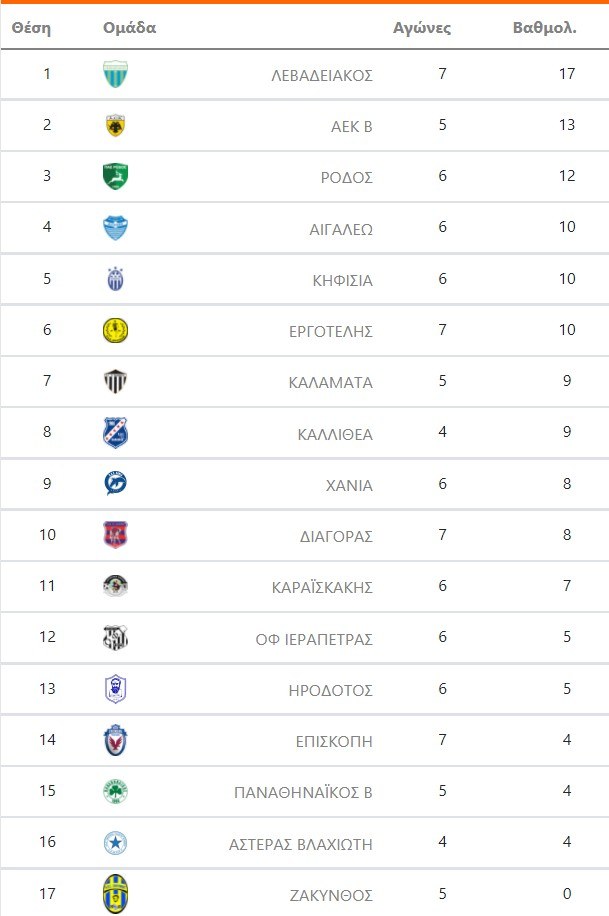
Task: Click the ΚΑΛΛΙΘΕΑ blue shield crest
Action: click(115, 433)
